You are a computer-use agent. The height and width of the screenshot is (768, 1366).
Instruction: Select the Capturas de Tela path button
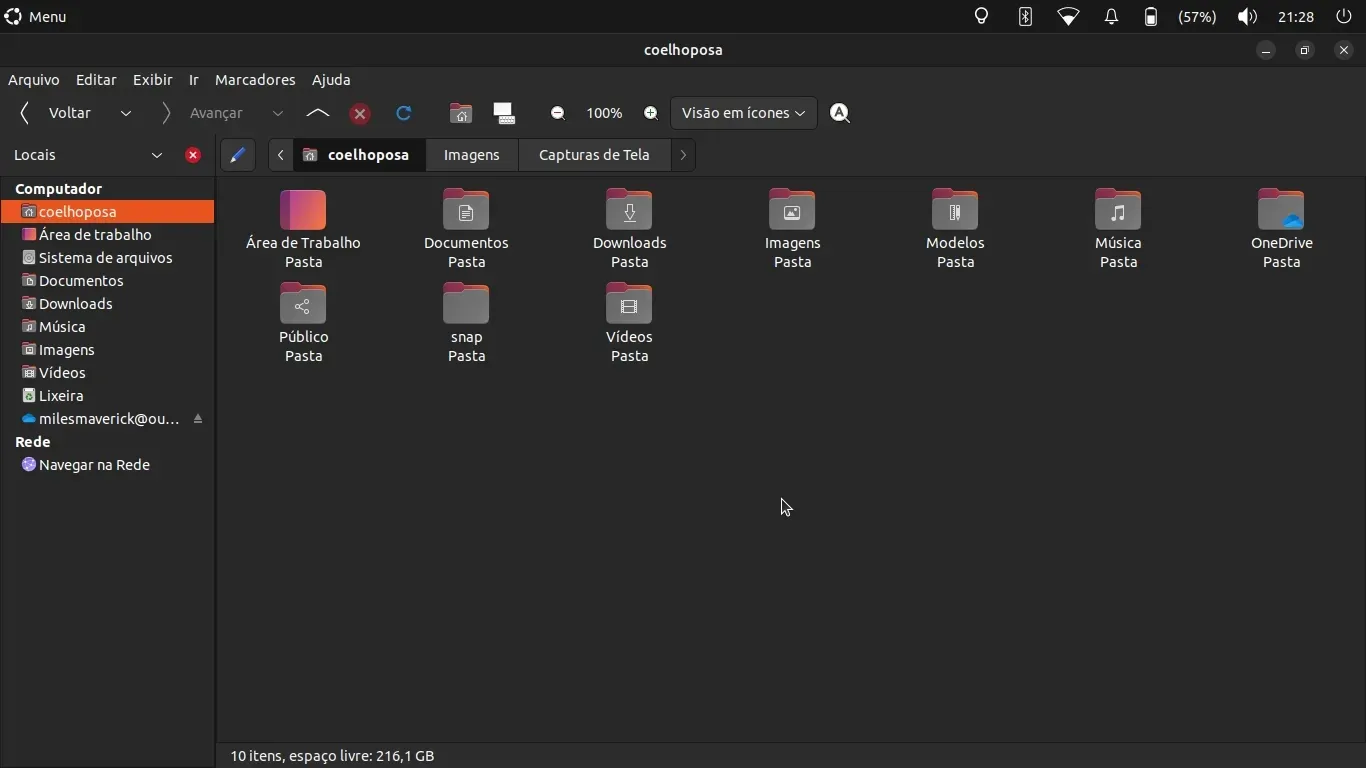[594, 155]
